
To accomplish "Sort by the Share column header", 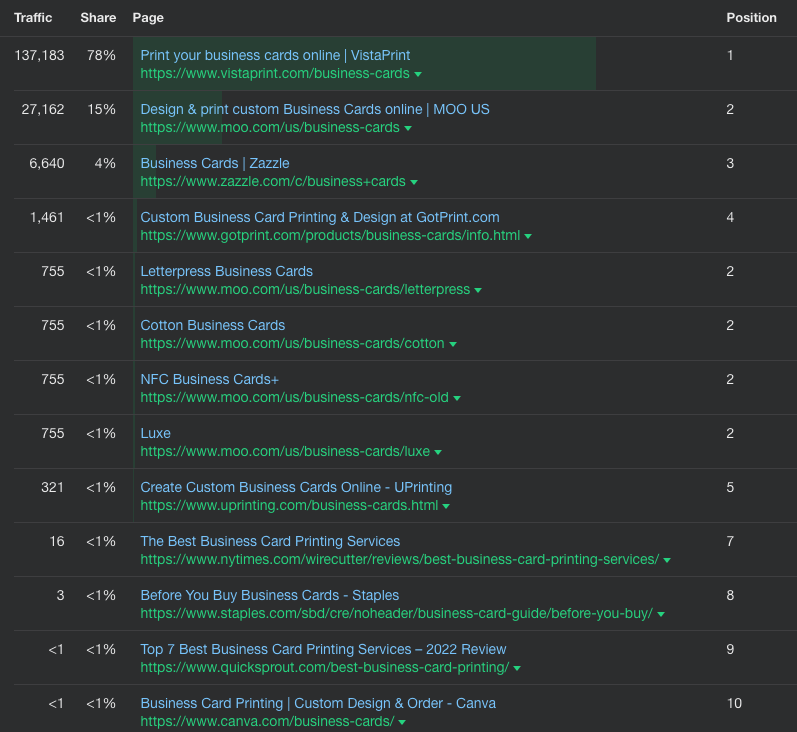I will [98, 18].
